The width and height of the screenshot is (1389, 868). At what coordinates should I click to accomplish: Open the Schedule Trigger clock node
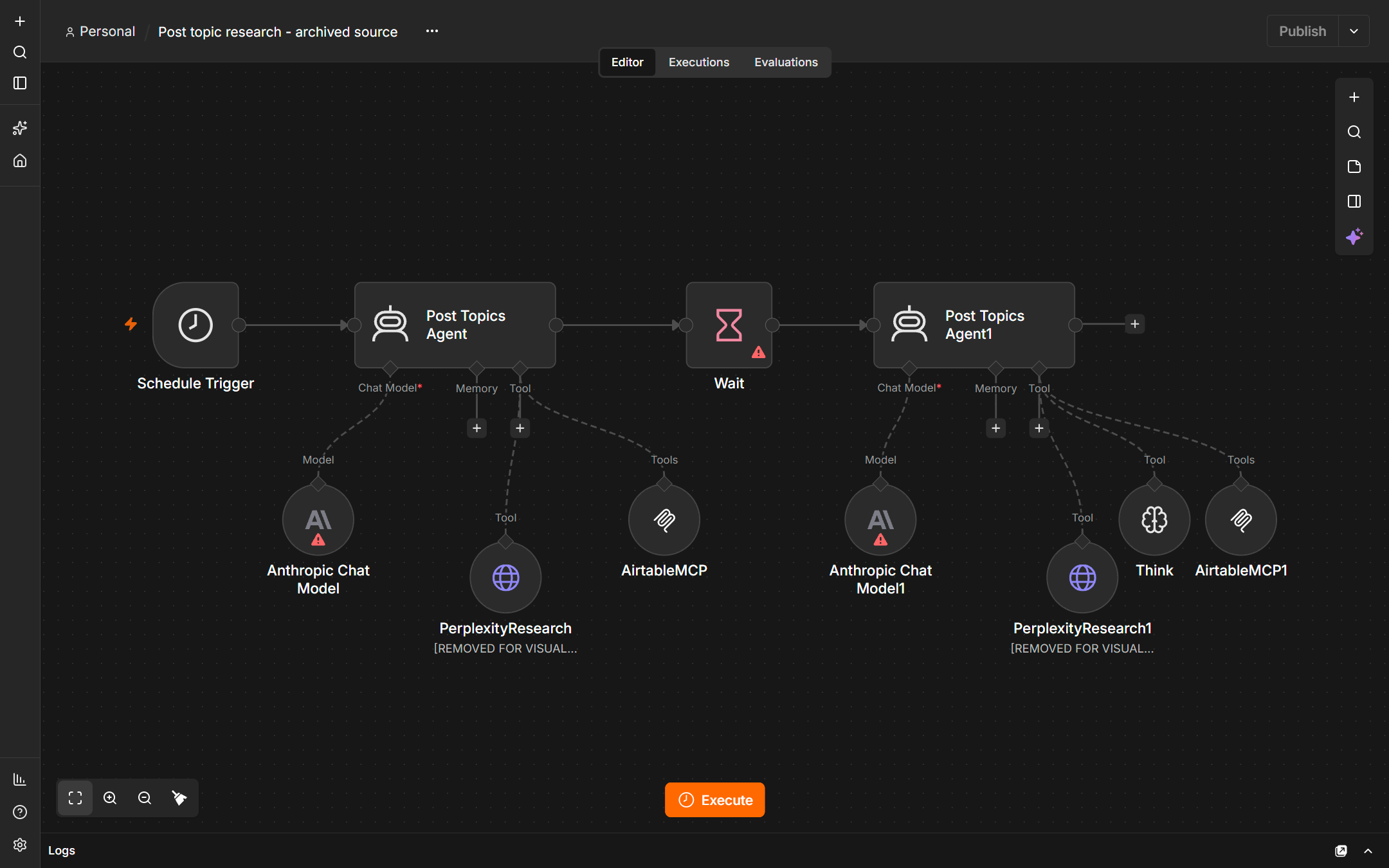195,325
